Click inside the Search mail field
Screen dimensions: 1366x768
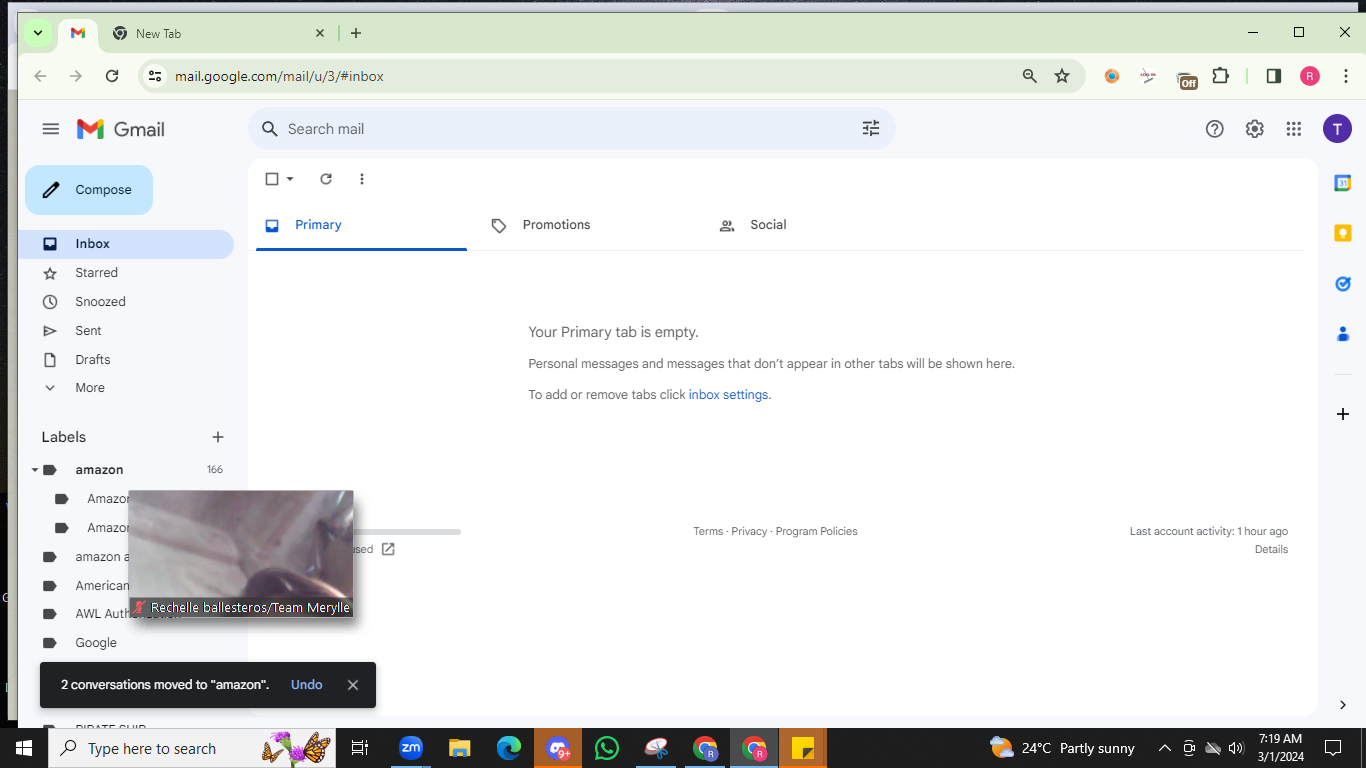coord(570,129)
